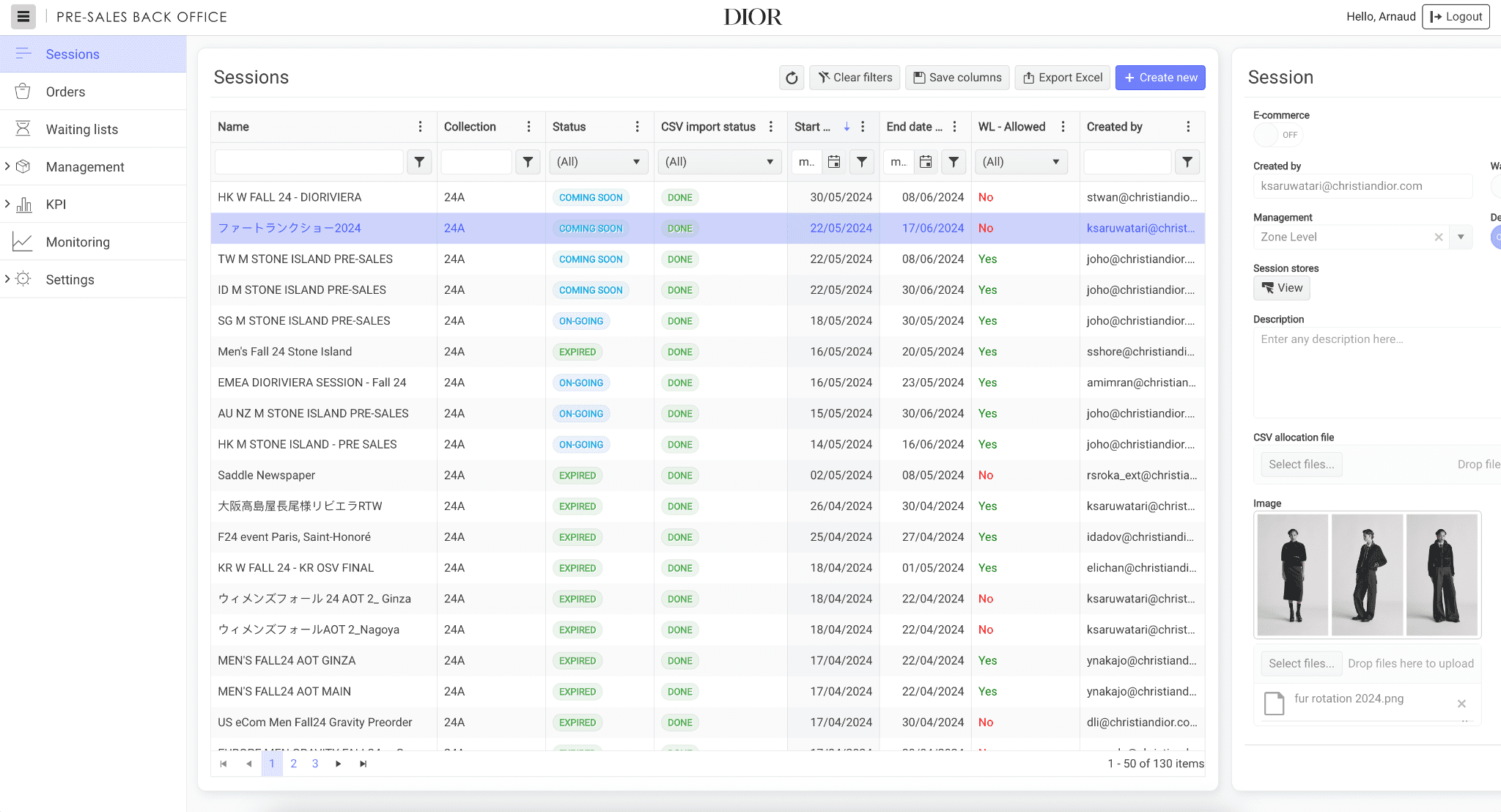Toggle the E-commerce switch
Viewport: 1501px width, 812px height.
coord(1276,135)
